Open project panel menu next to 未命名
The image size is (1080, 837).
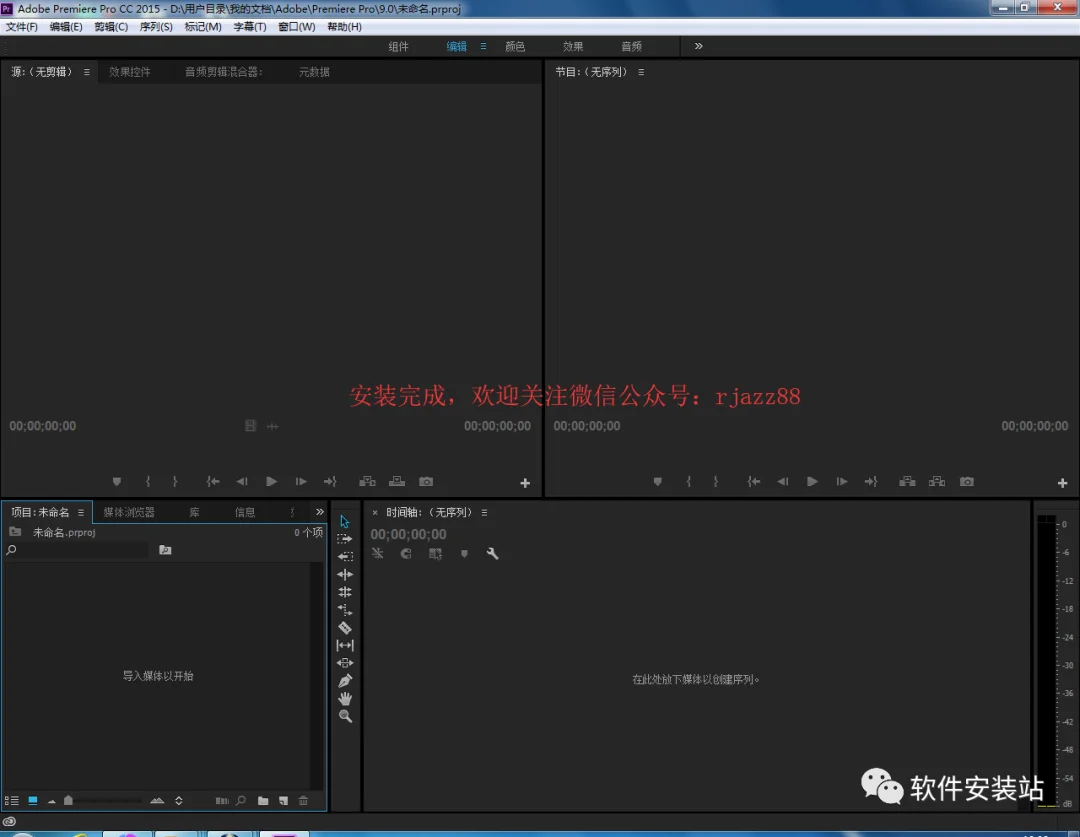[81, 513]
